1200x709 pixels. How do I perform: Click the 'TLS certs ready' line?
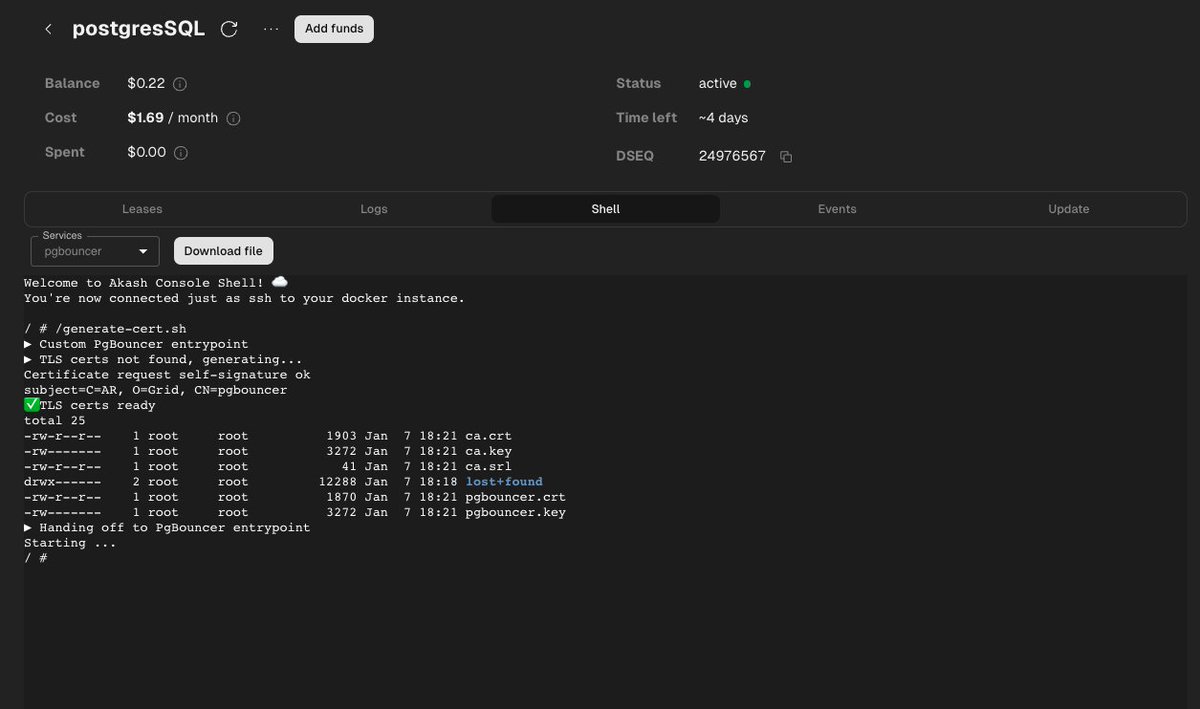click(x=90, y=406)
